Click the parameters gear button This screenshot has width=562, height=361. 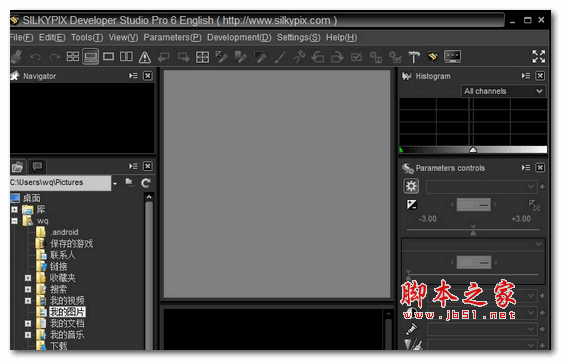coord(411,186)
